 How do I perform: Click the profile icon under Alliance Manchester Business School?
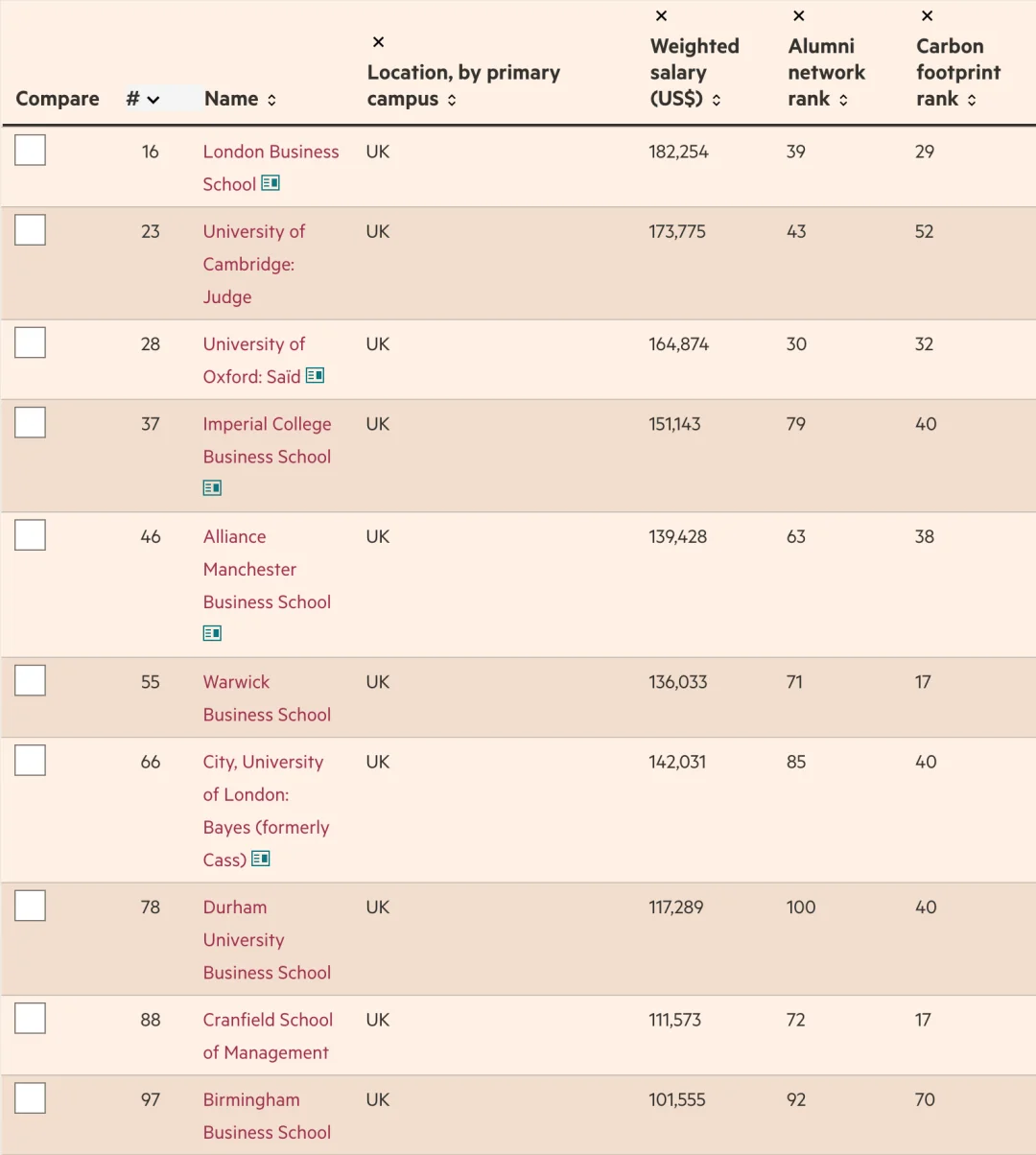coord(212,633)
